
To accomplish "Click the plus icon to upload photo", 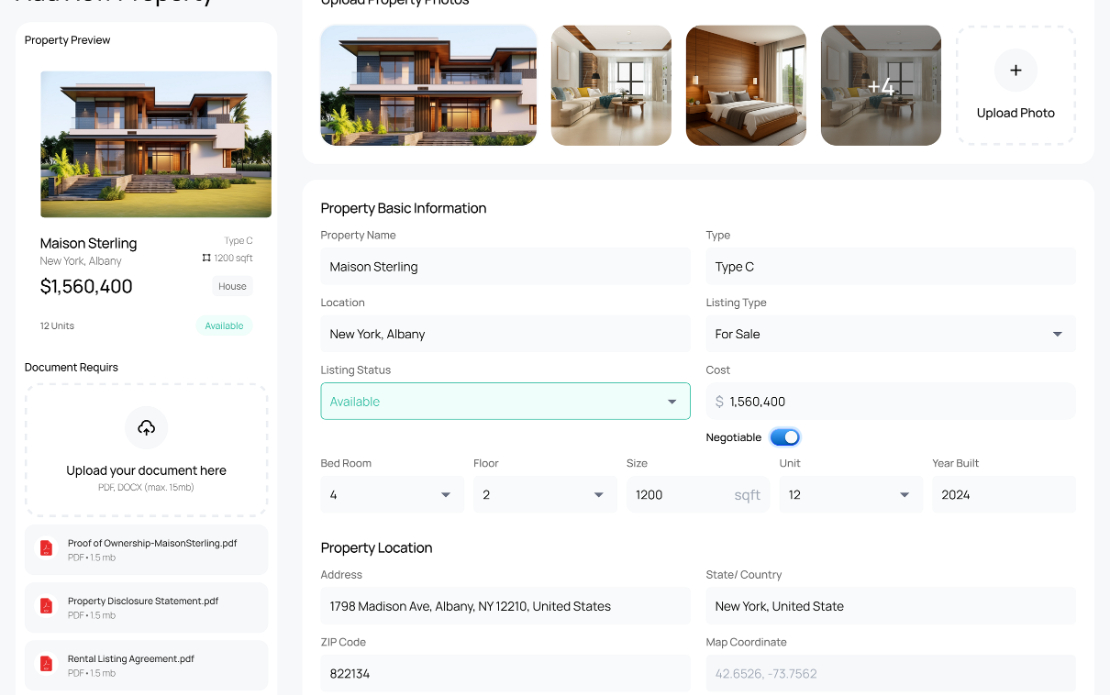I will tap(1015, 70).
